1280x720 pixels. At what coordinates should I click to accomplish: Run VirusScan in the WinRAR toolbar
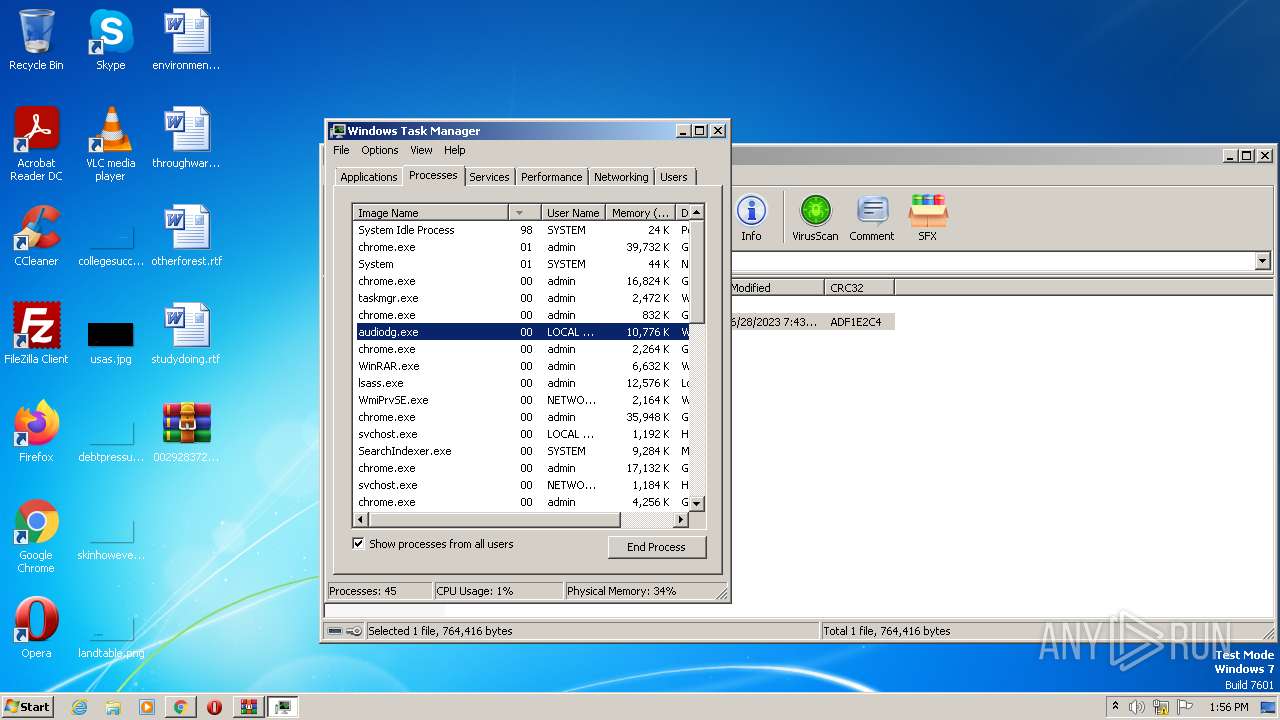[x=815, y=218]
